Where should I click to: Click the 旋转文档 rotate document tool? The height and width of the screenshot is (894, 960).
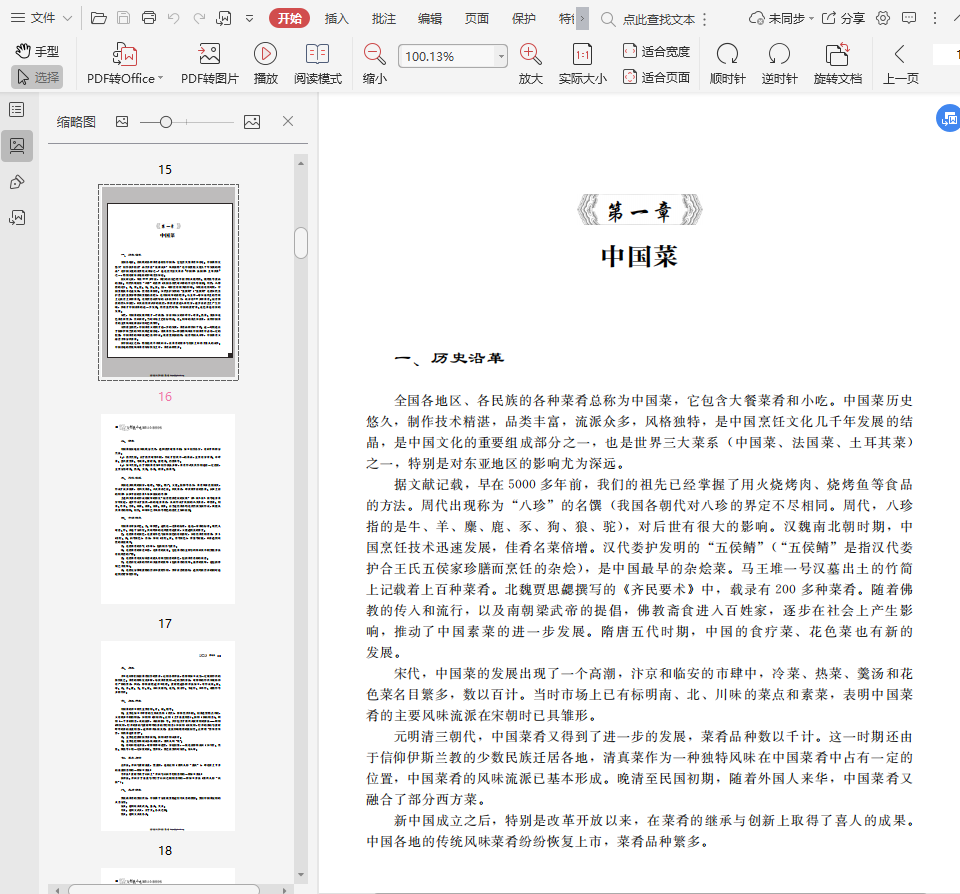(x=838, y=63)
